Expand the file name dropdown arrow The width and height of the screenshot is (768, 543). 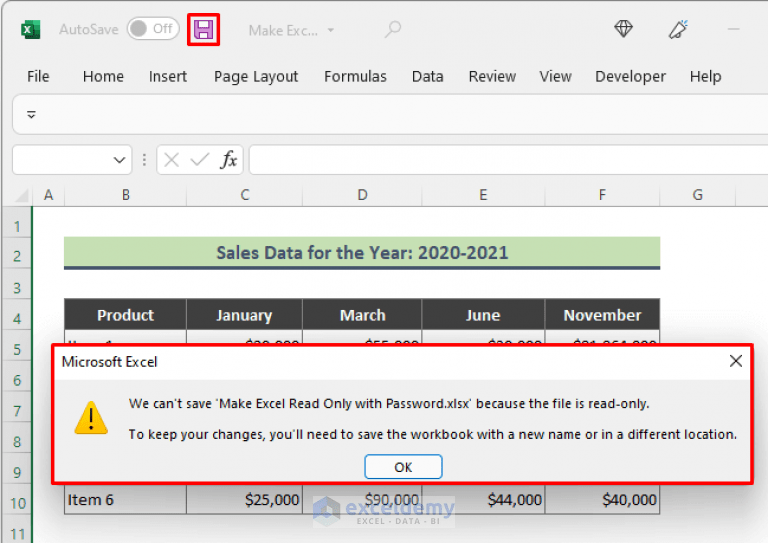(331, 30)
